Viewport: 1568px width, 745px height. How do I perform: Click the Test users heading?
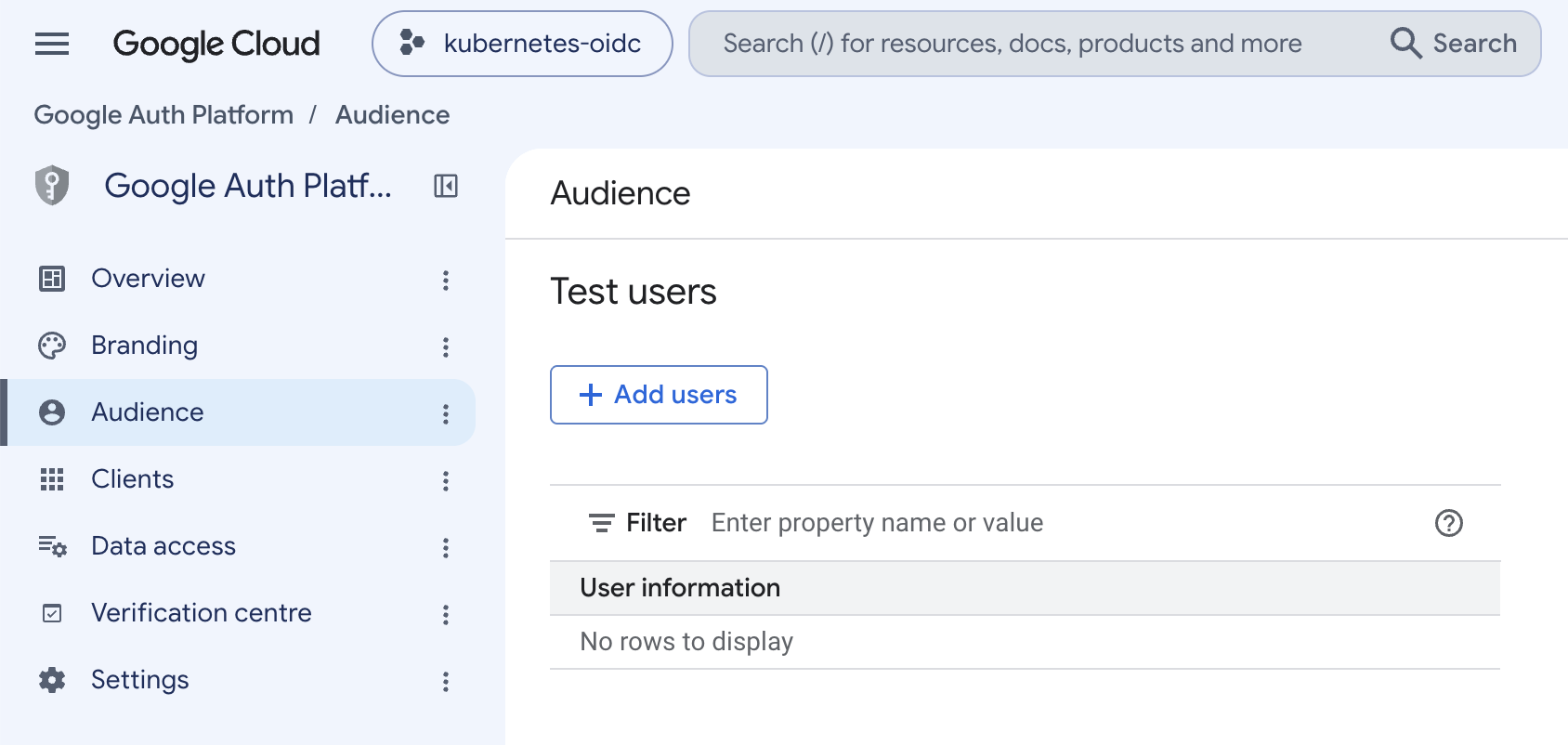(x=634, y=292)
